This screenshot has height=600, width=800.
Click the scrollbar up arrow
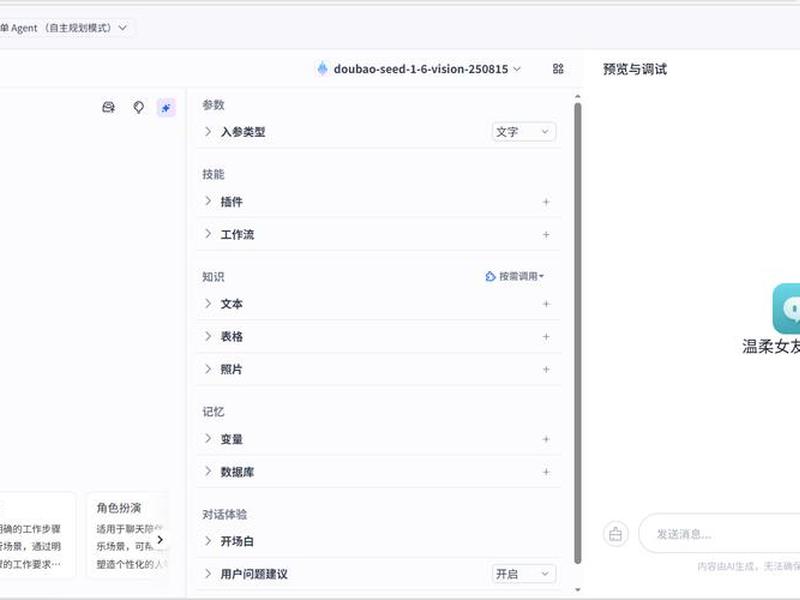tap(578, 96)
